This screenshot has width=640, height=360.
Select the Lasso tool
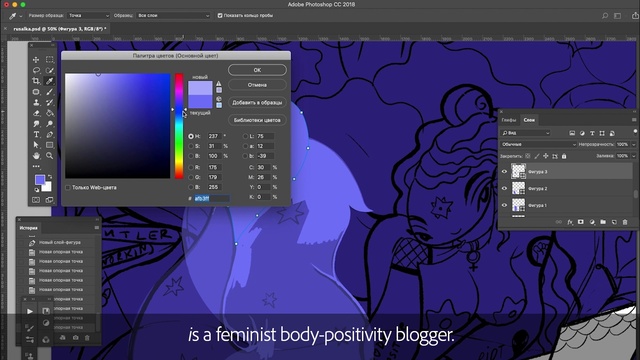click(x=36, y=70)
